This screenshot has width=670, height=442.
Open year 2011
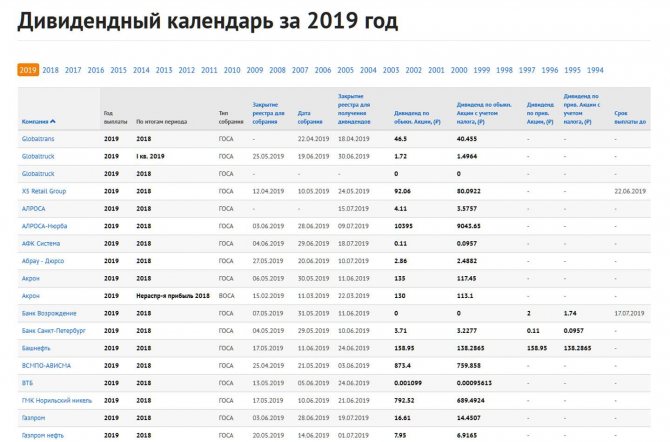(x=209, y=70)
